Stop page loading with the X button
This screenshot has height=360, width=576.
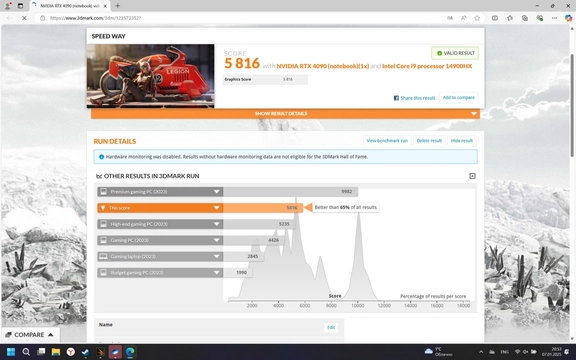tap(24, 18)
